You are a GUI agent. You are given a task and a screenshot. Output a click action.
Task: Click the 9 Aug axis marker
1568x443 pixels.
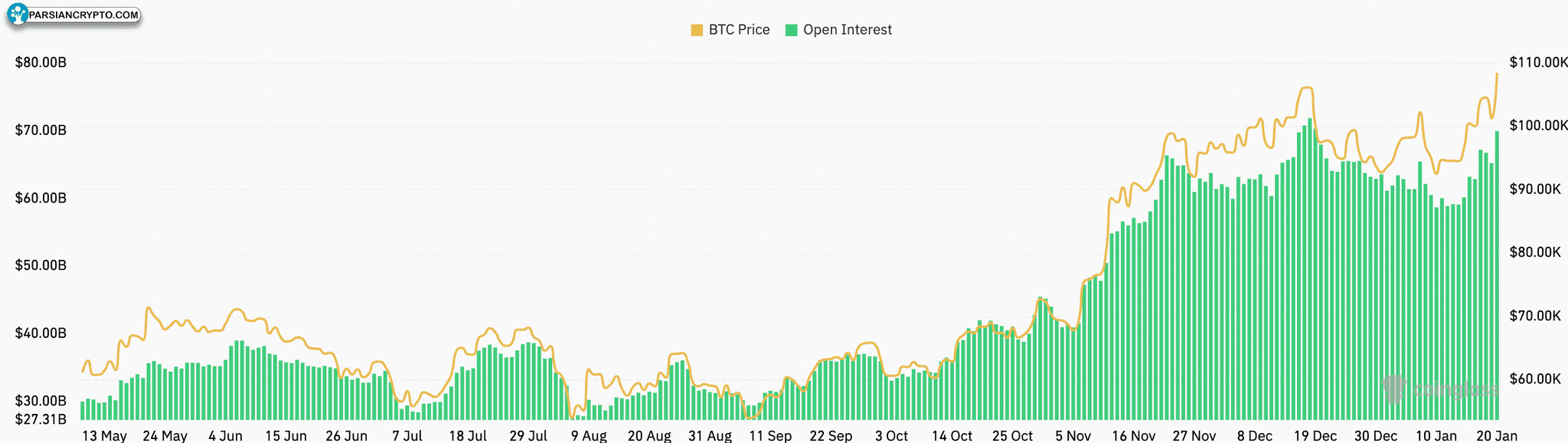point(588,435)
